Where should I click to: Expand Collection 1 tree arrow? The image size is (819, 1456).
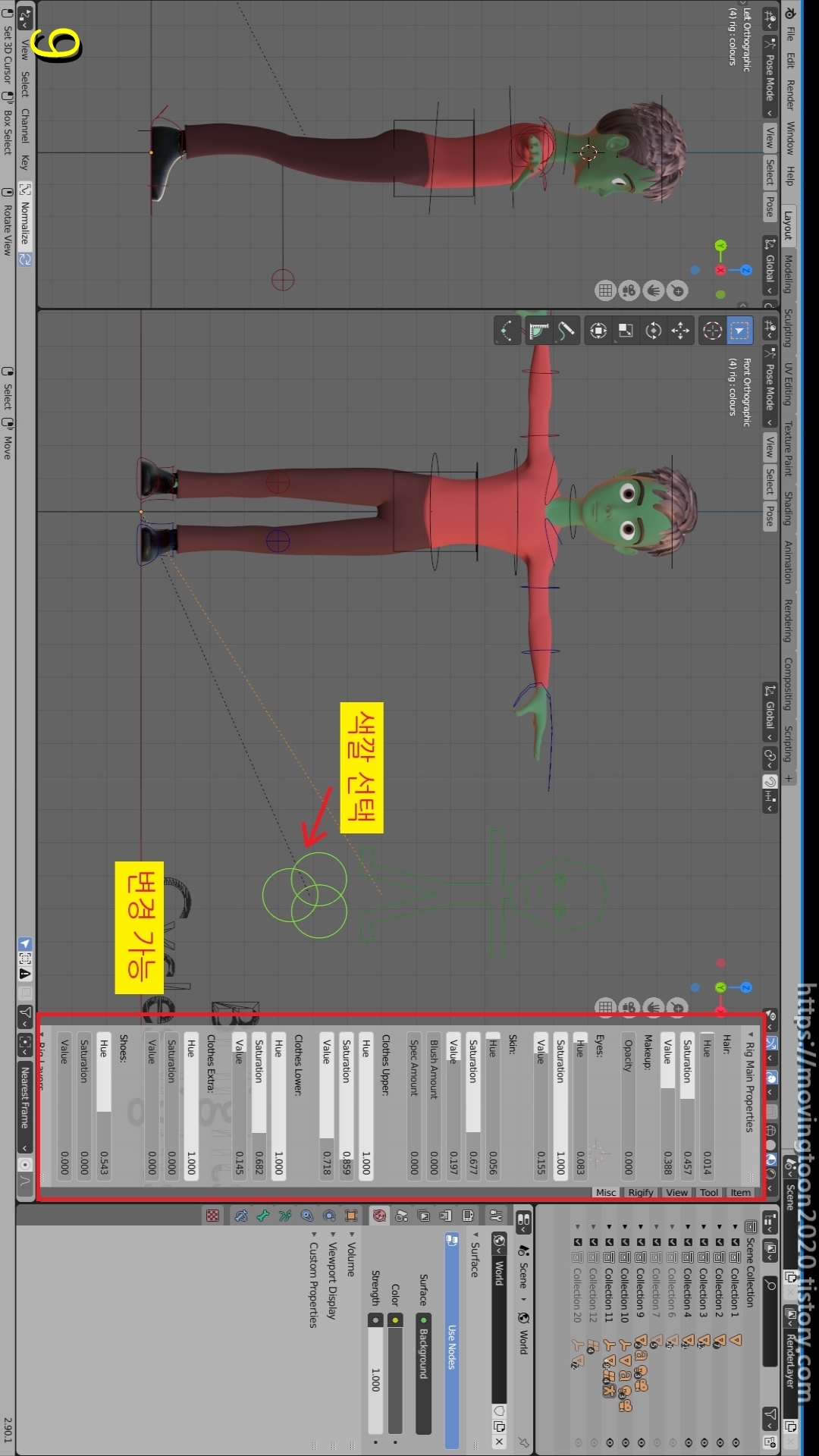click(735, 1226)
